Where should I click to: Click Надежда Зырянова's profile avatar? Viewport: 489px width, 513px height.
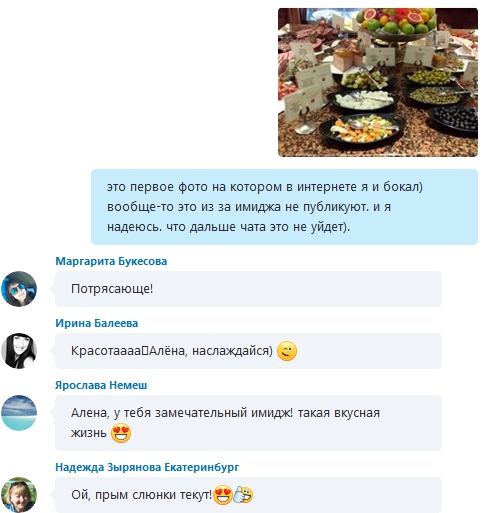(x=19, y=495)
